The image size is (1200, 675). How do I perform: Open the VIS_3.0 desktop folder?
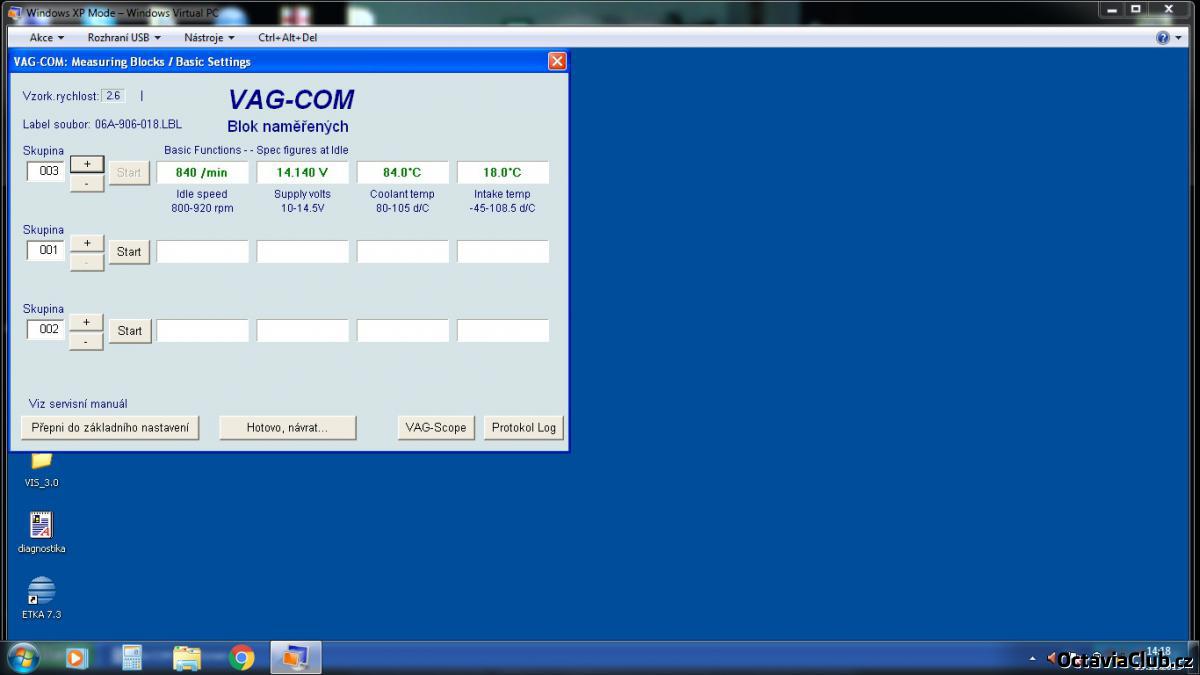point(41,461)
